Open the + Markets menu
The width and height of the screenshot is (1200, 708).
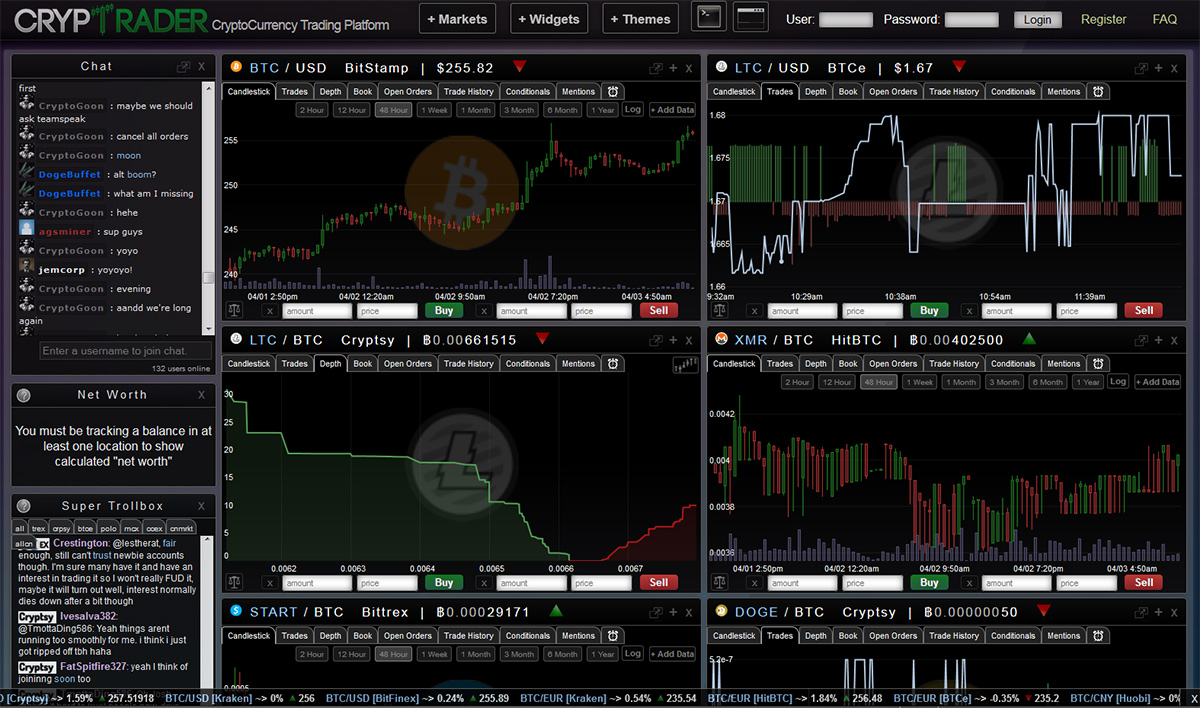point(457,18)
